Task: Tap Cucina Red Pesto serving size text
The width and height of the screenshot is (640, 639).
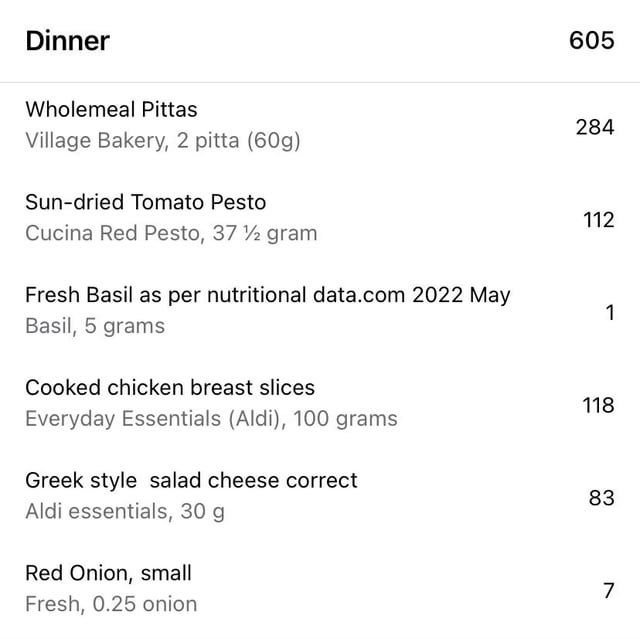Action: (171, 233)
